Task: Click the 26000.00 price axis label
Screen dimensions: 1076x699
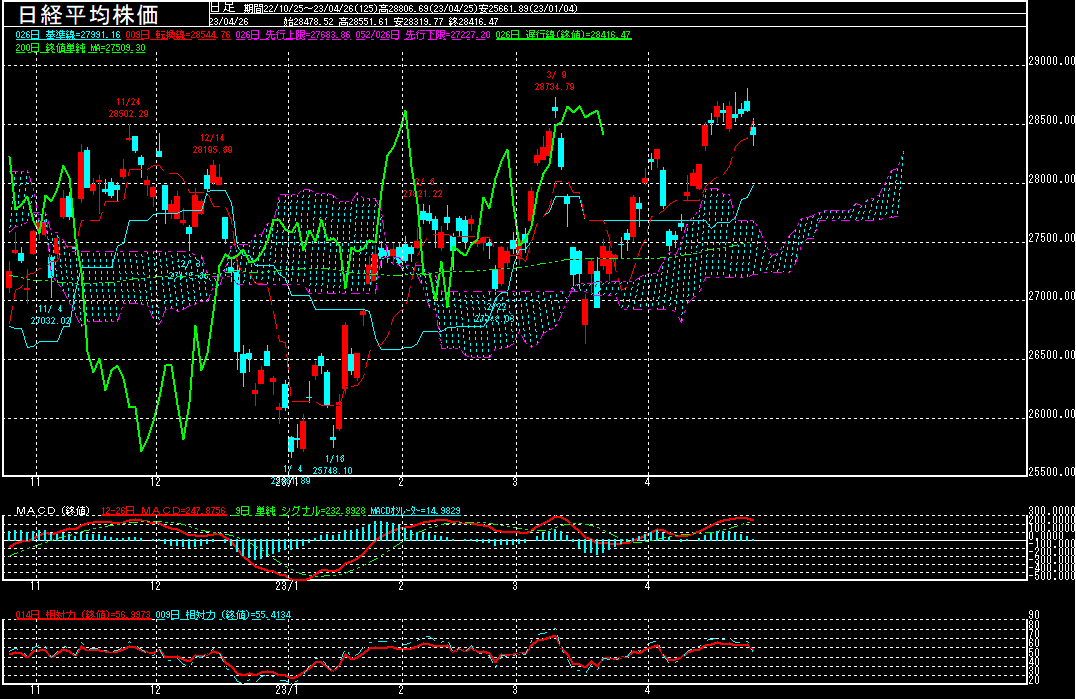Action: pyautogui.click(x=1052, y=414)
